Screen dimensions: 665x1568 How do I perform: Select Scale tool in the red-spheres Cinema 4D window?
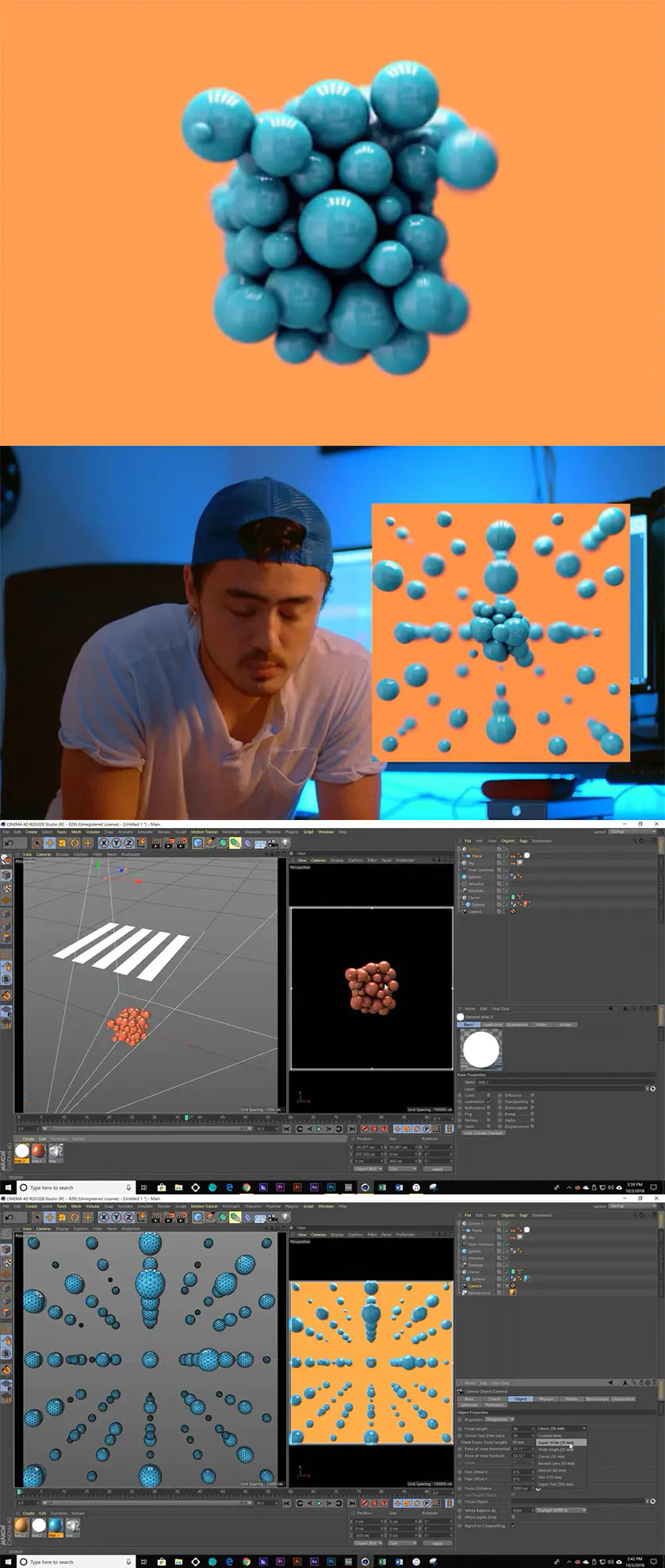(x=62, y=843)
